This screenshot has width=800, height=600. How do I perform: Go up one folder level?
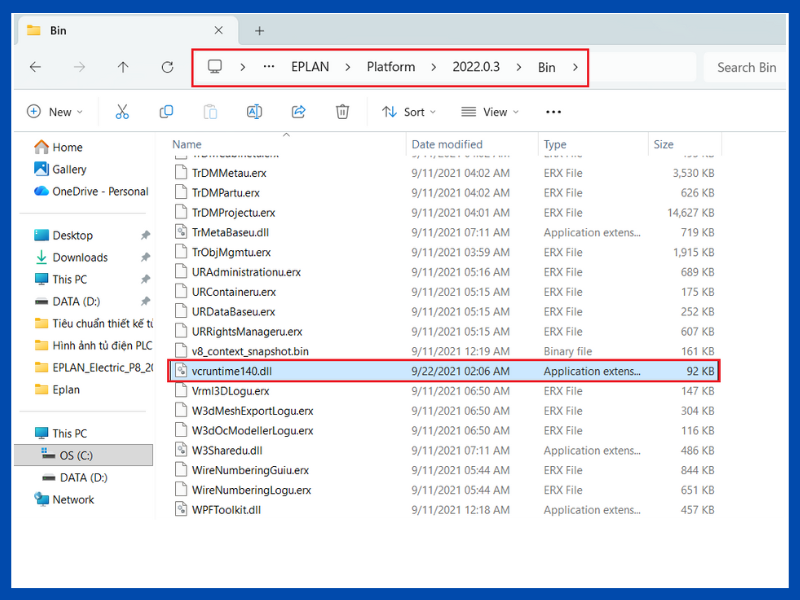point(123,67)
